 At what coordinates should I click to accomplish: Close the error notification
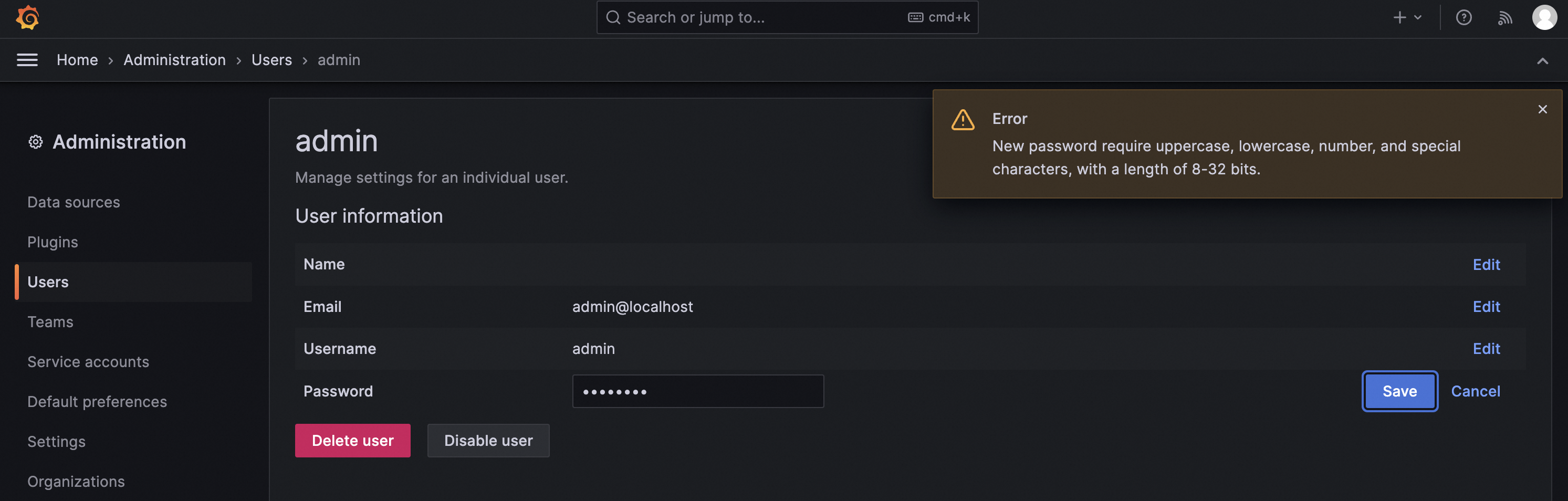1542,110
